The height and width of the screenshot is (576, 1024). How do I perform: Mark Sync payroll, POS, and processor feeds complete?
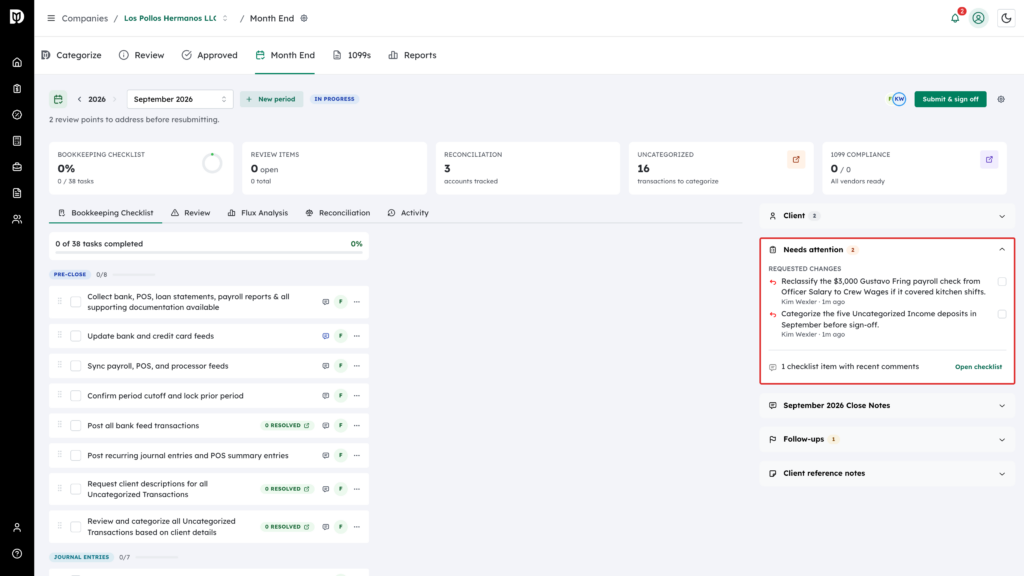(76, 366)
